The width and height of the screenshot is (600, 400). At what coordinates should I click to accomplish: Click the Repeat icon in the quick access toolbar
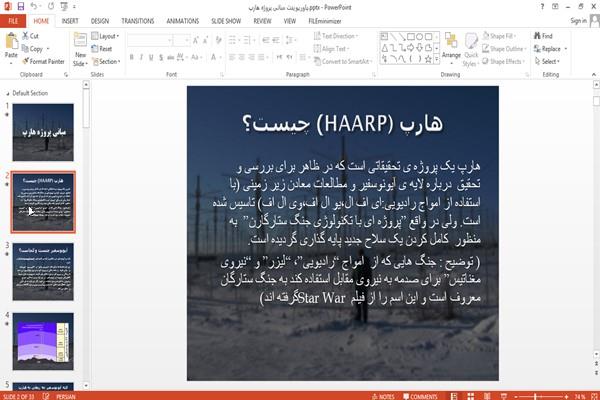[51, 7]
